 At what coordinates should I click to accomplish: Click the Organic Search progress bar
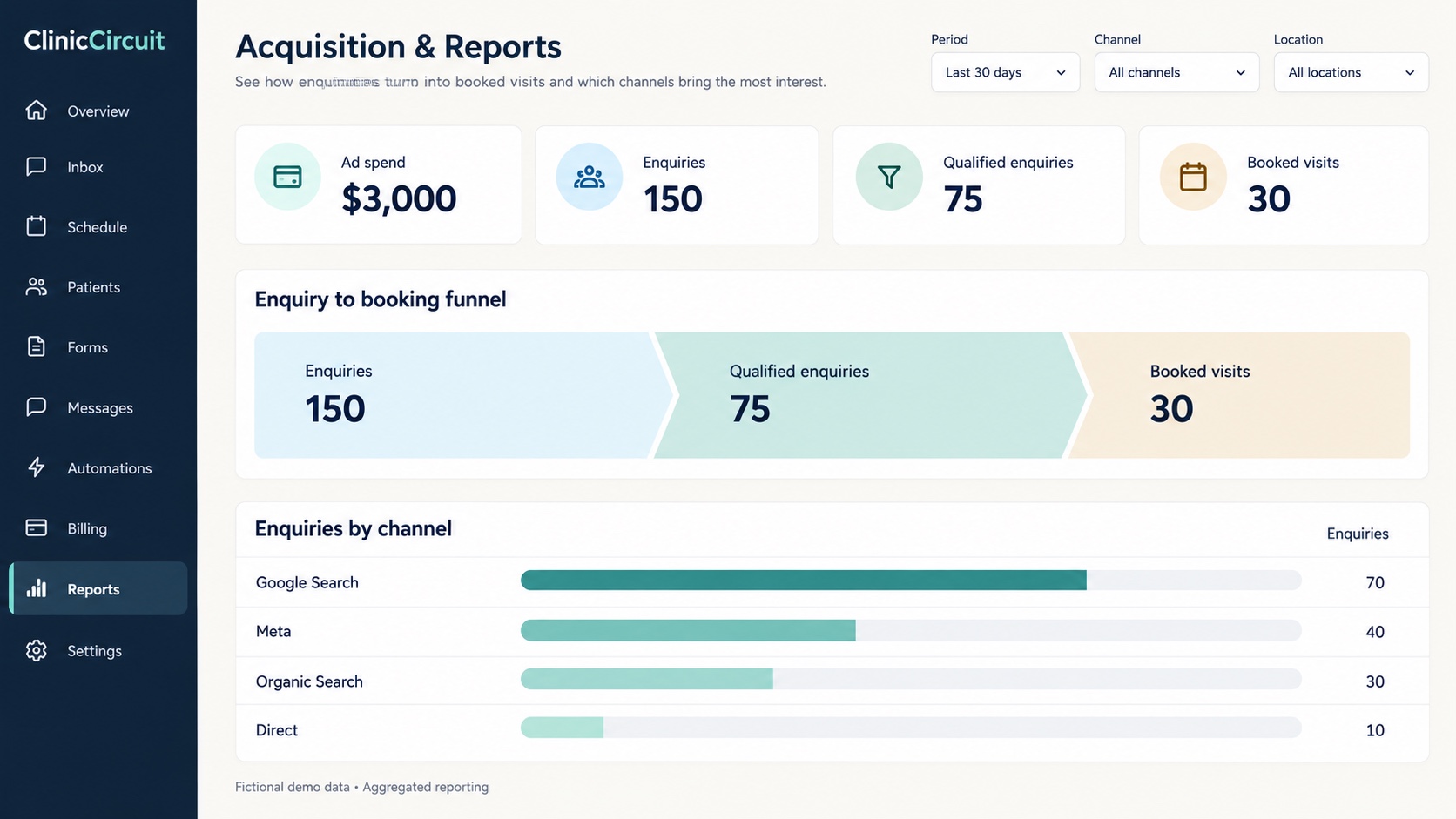[x=911, y=679]
